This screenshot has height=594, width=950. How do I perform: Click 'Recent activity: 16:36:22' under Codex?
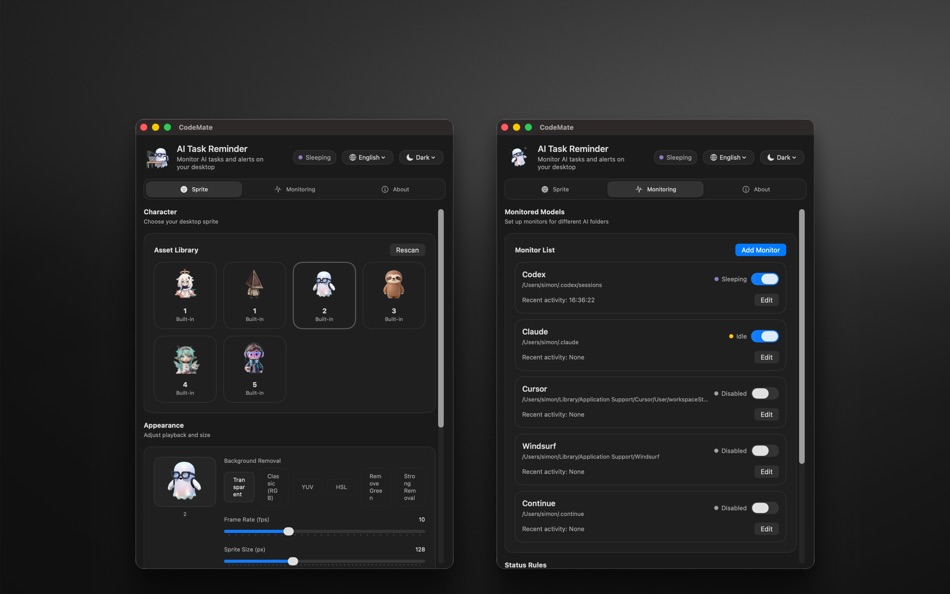pos(558,301)
